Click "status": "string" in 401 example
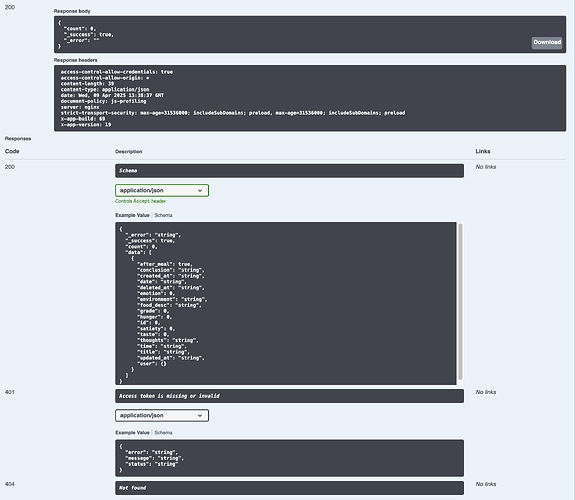575x500 pixels. click(151, 464)
